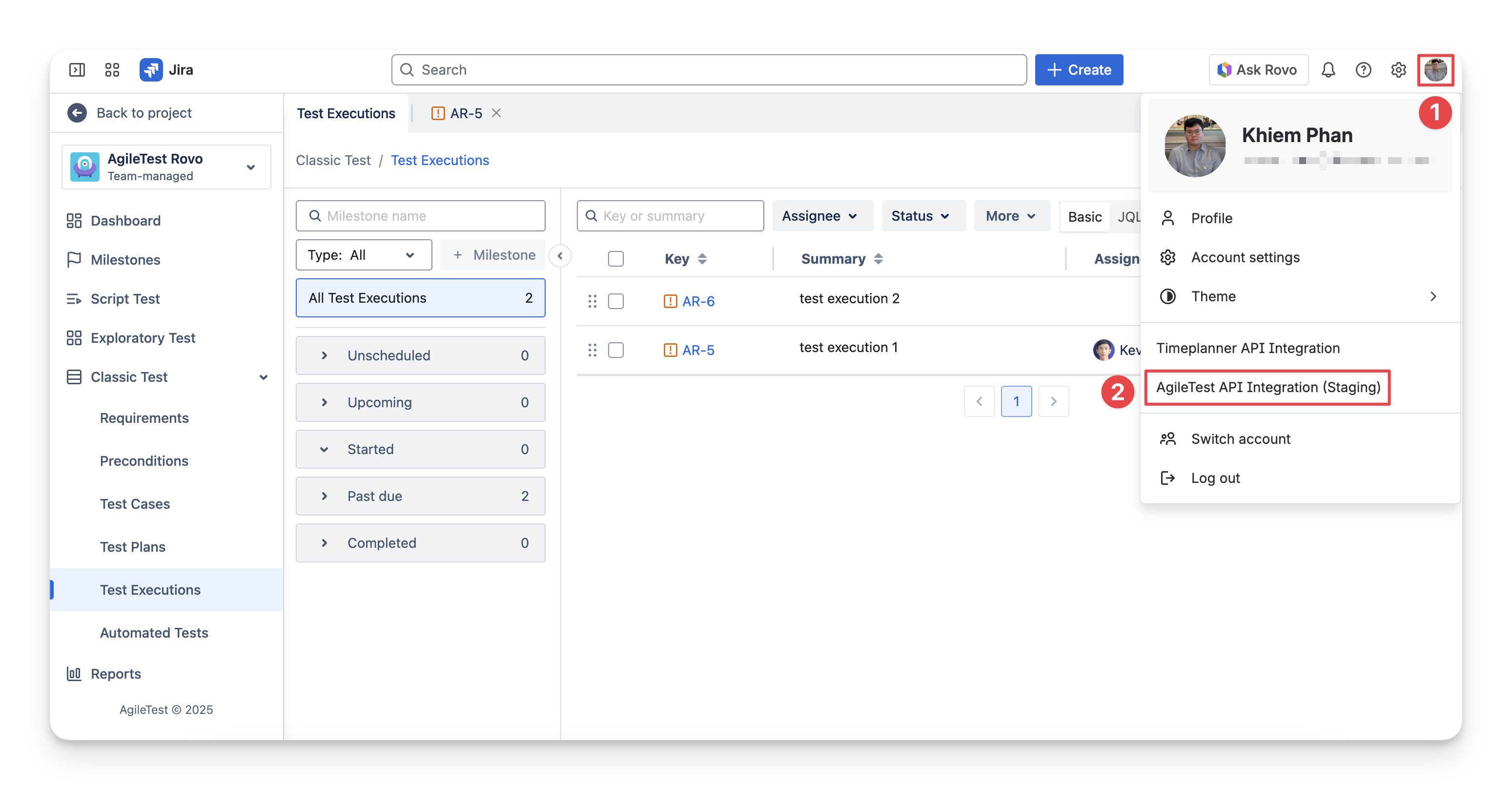Open the Assignee filter dropdown

coord(820,216)
